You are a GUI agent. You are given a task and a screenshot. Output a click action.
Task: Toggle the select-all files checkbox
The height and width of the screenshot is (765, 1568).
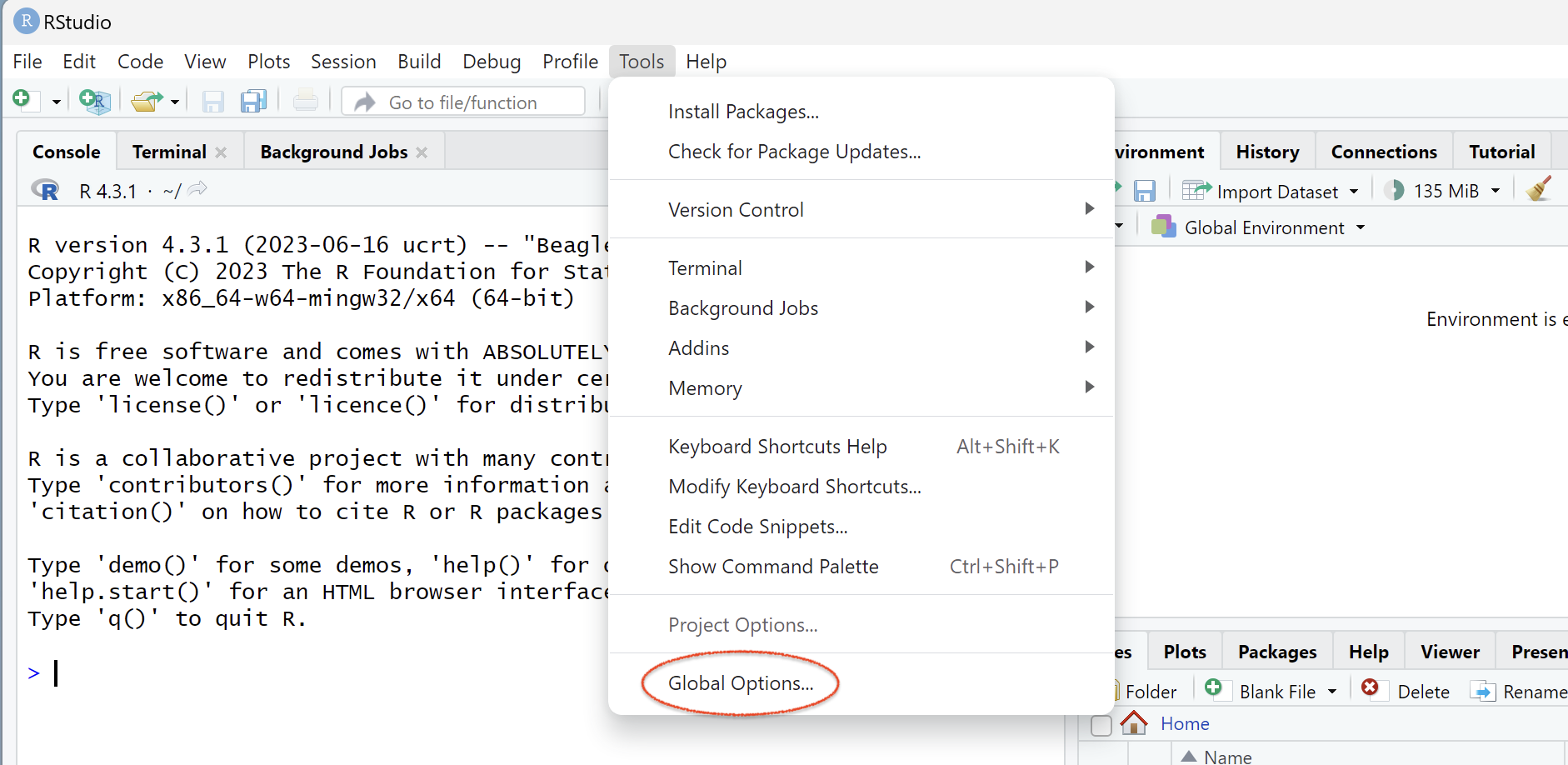[1101, 726]
